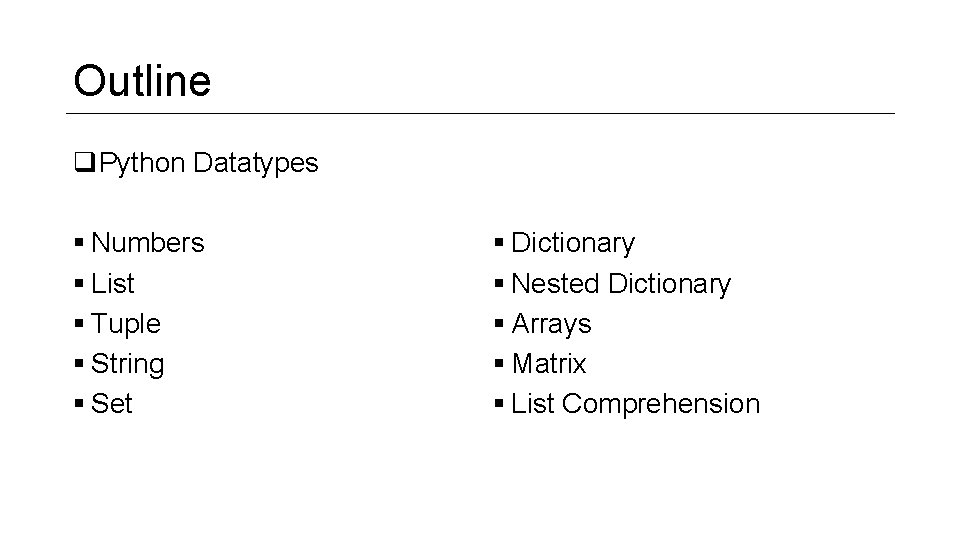Click the square bullet beside Tuple

coord(79,323)
